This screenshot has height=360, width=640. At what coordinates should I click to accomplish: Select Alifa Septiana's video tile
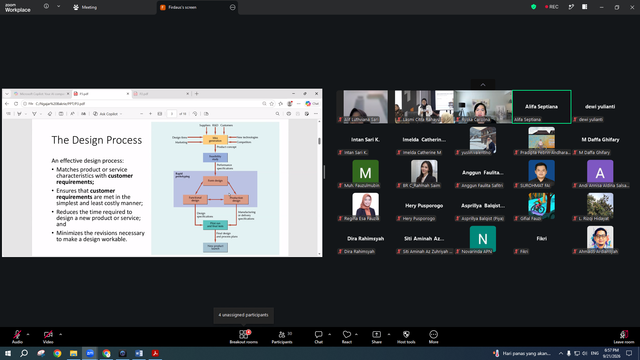point(542,107)
